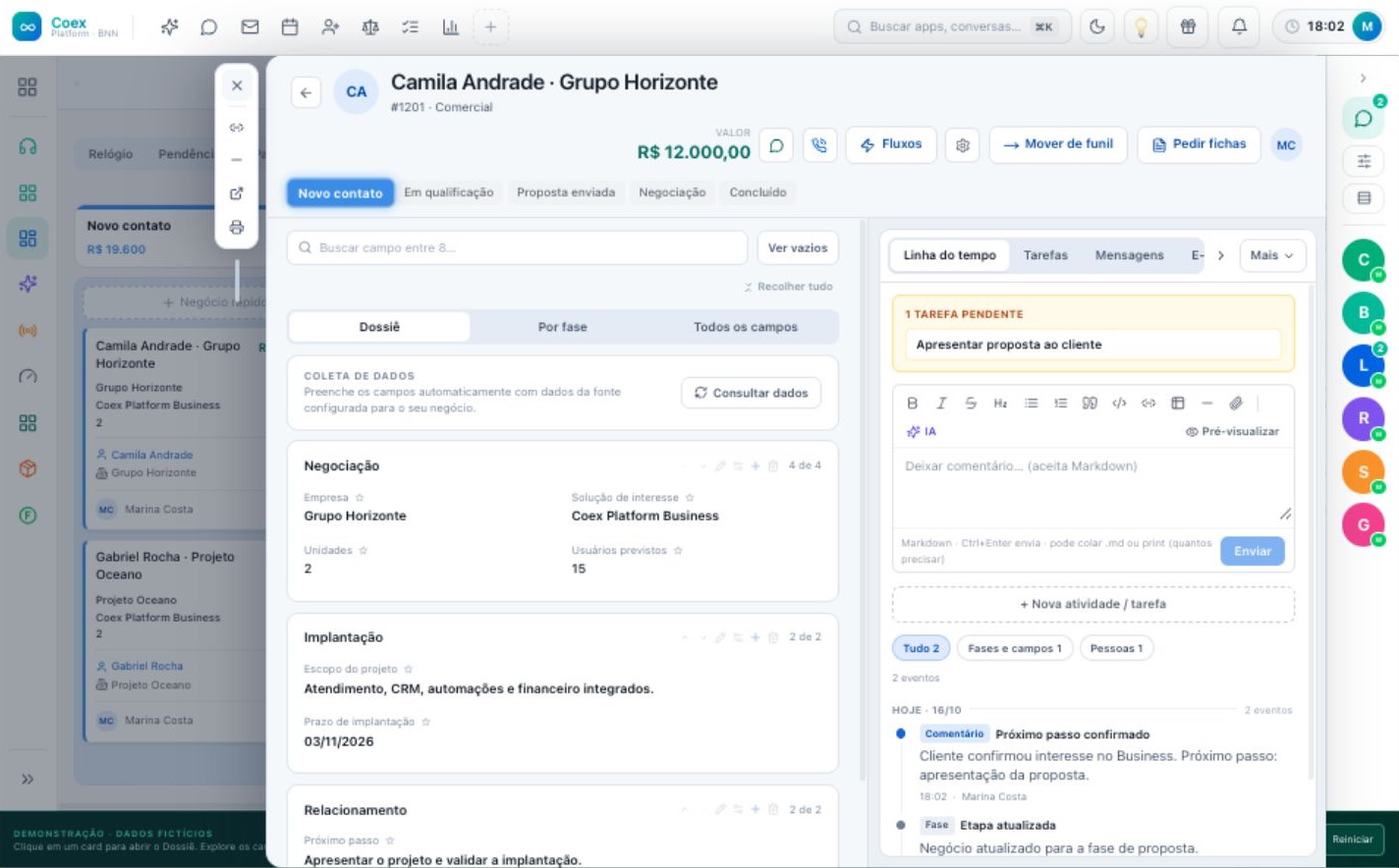Click the plus icon in Negociação section header
Screen dimensions: 1399x868
[755, 466]
